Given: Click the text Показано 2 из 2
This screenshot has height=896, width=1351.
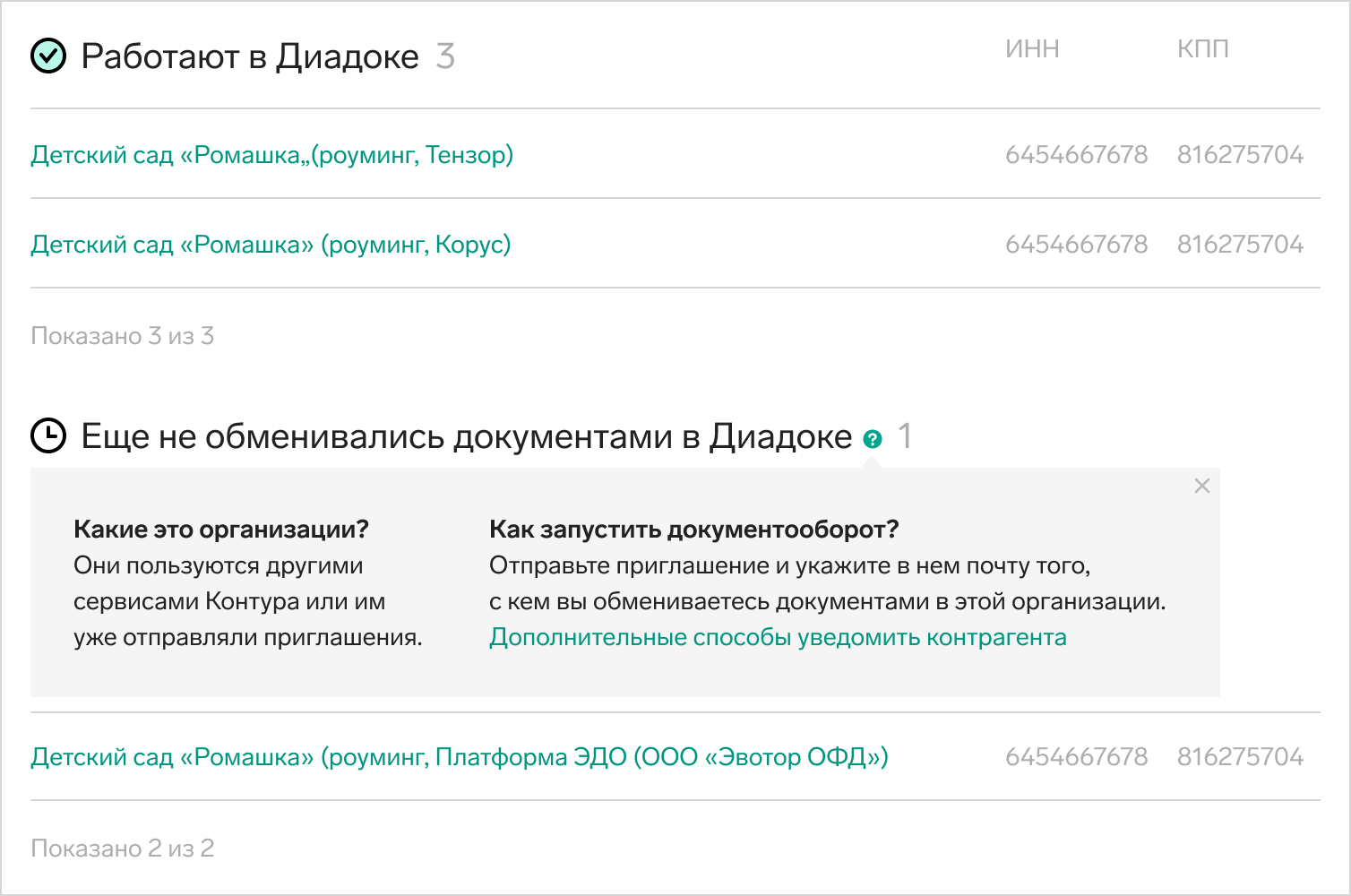Looking at the screenshot, I should pyautogui.click(x=123, y=849).
